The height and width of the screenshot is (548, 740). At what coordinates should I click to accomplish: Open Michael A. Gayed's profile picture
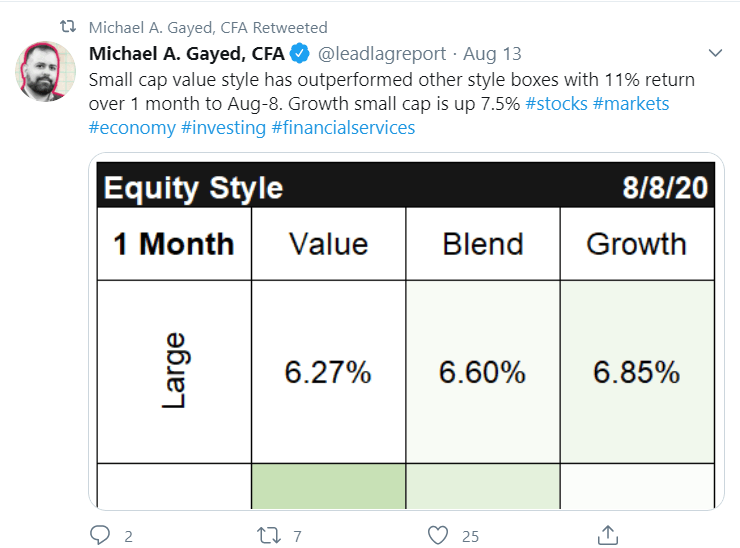(45, 71)
